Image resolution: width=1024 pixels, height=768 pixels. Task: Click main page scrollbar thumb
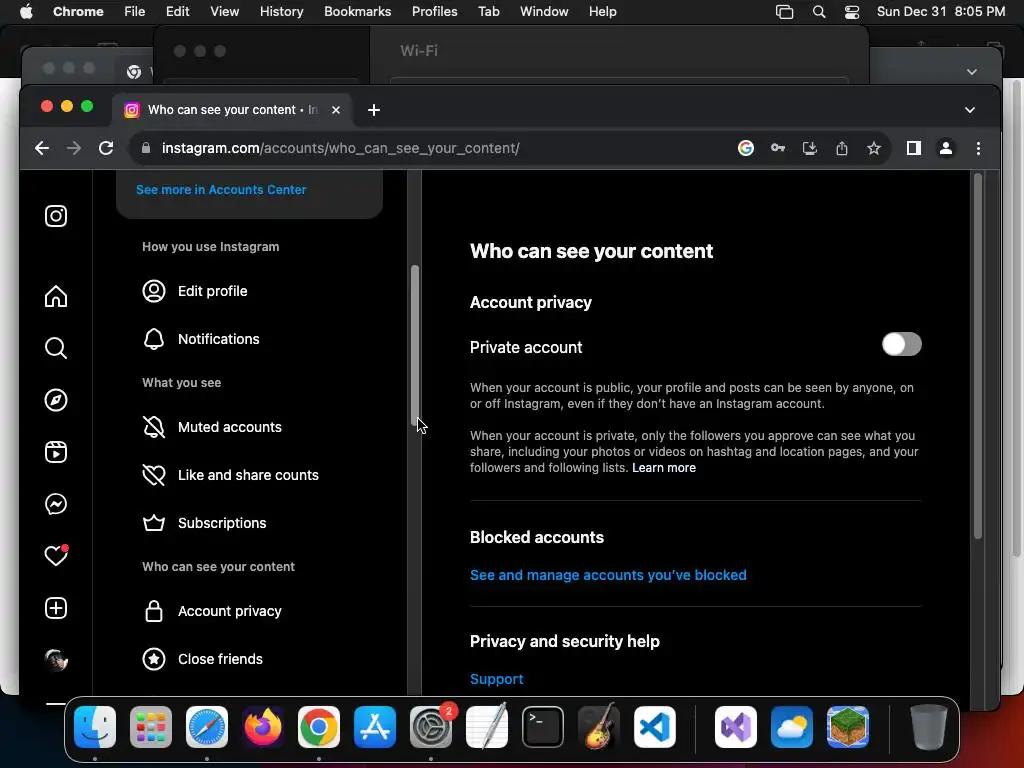(x=978, y=357)
